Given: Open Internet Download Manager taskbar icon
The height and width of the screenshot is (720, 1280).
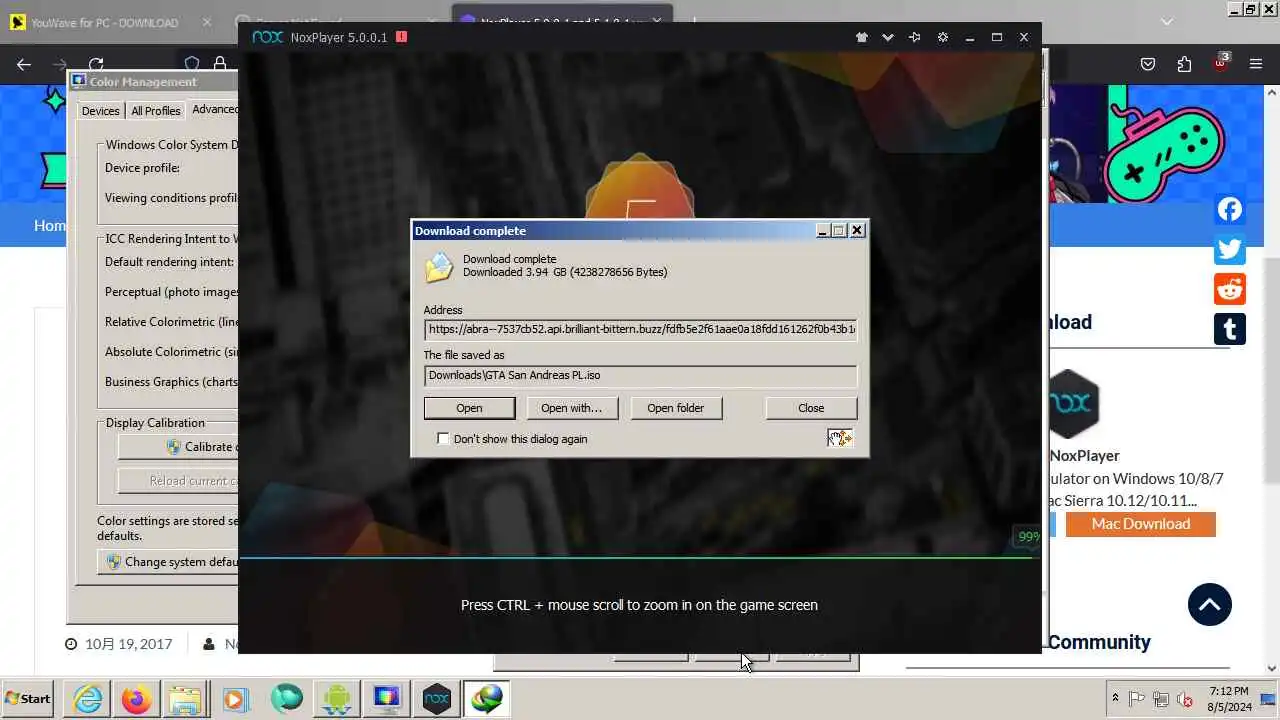Looking at the screenshot, I should point(487,699).
